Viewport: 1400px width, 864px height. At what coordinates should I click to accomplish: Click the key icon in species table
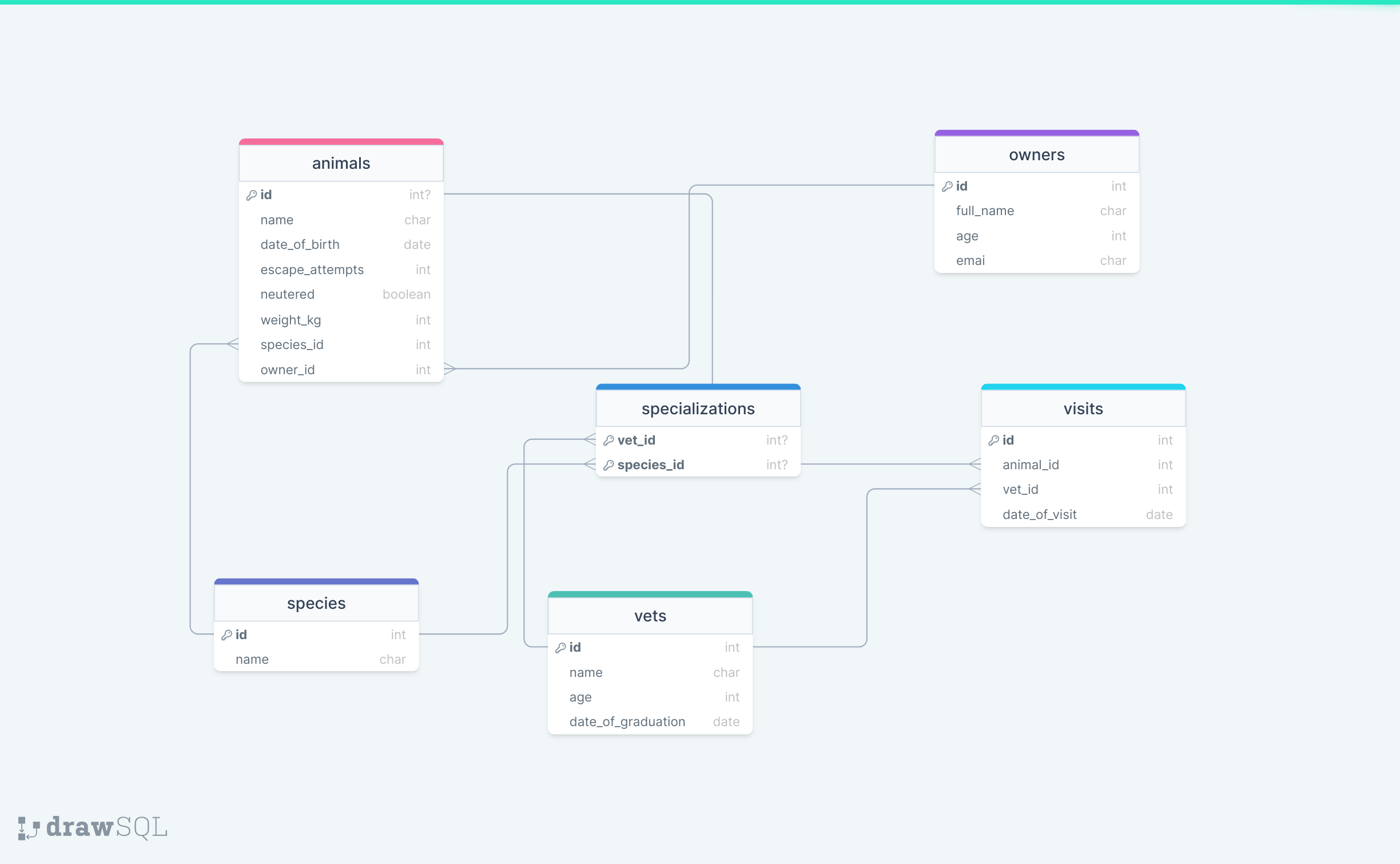[x=226, y=635]
